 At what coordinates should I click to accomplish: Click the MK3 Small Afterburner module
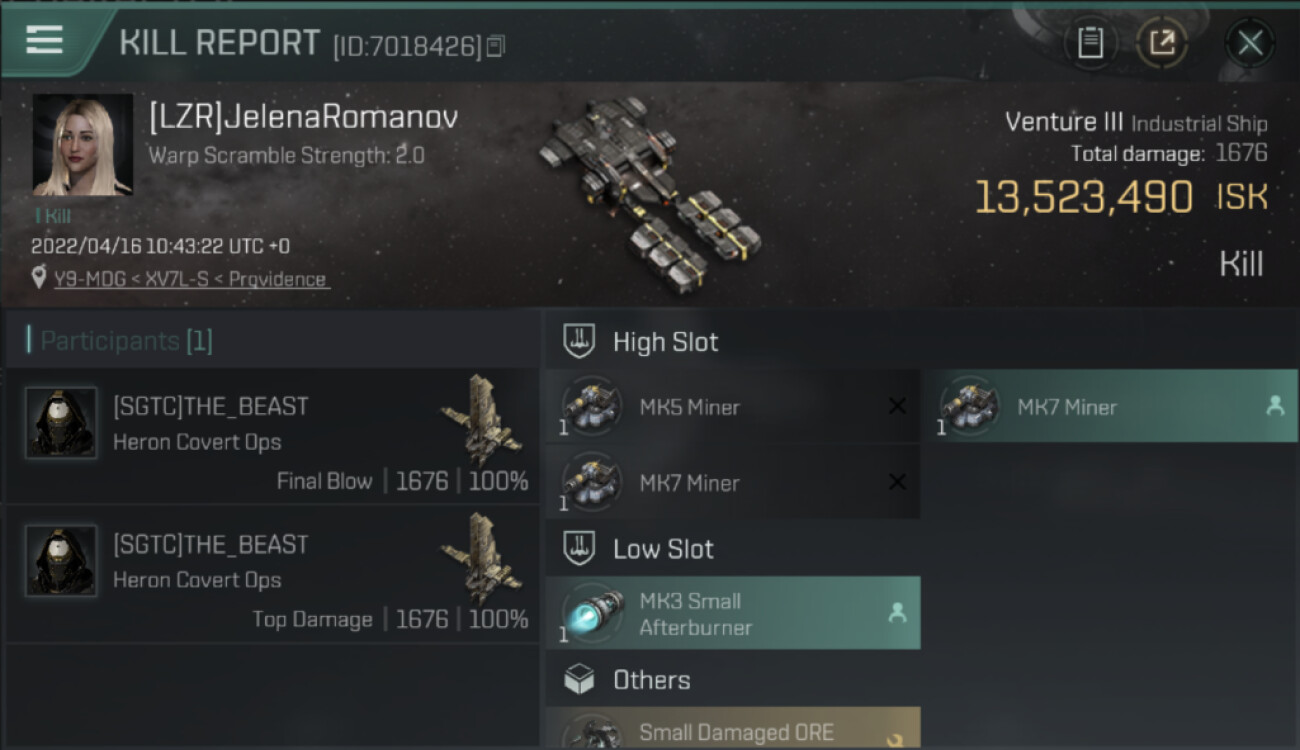[x=733, y=613]
